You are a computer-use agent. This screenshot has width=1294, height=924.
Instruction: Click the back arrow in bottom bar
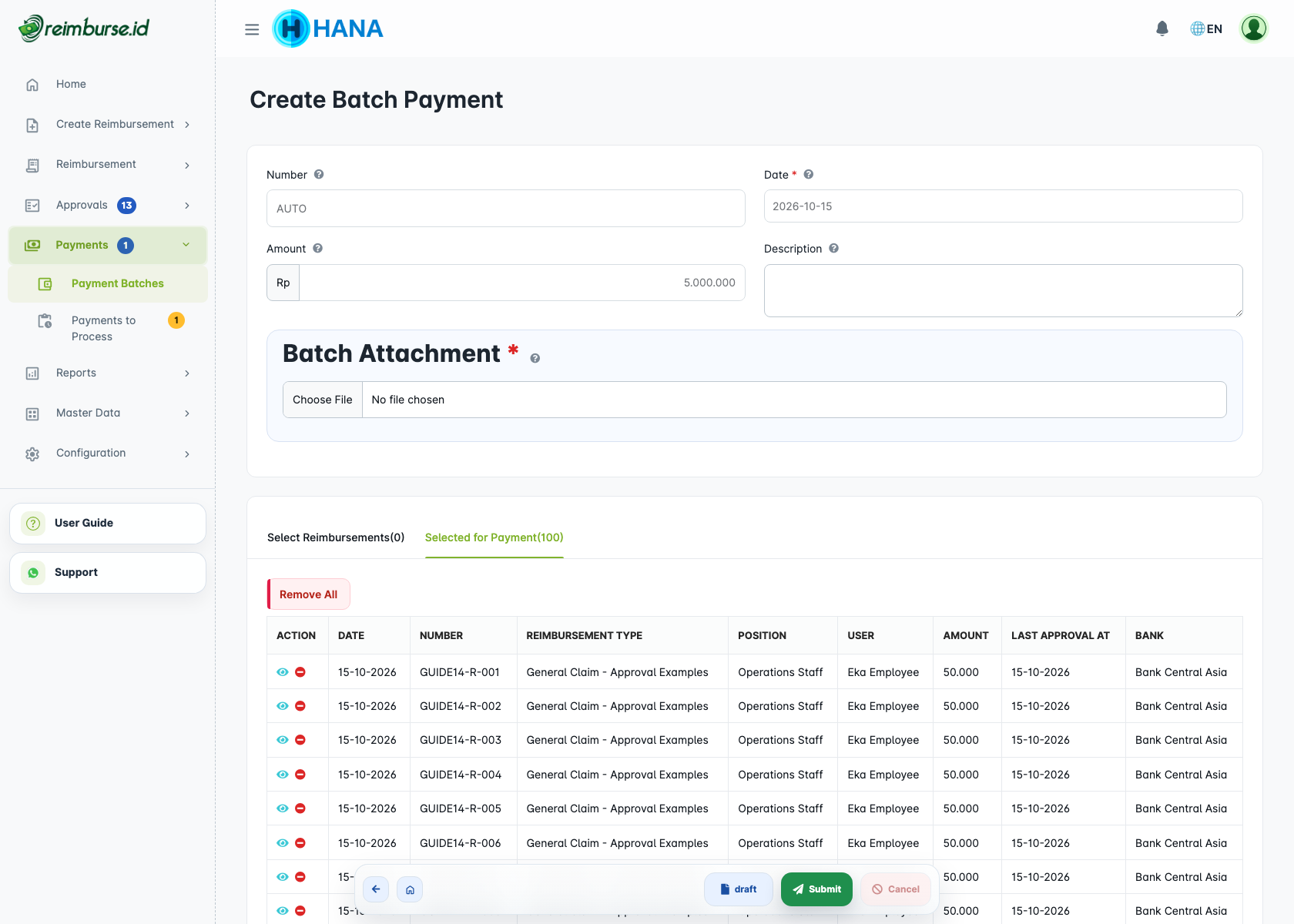[376, 889]
